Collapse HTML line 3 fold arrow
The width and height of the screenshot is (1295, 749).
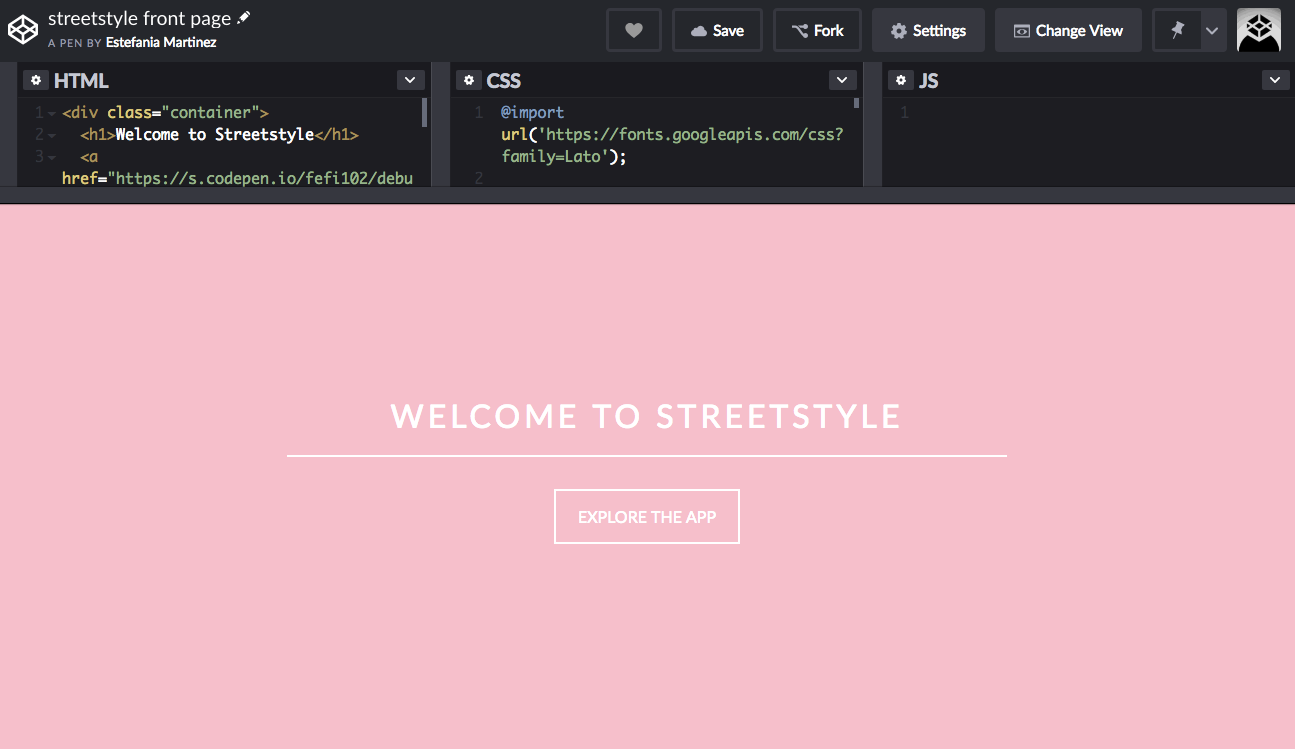[x=51, y=157]
